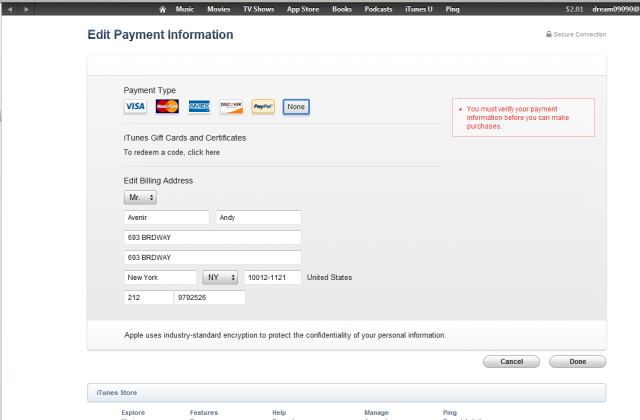Click the payment verification error message

coord(523,118)
